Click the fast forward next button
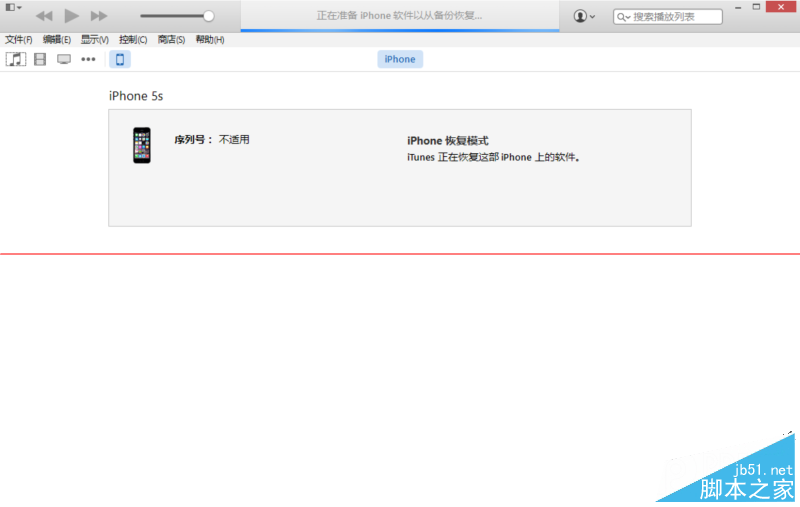Image resolution: width=800 pixels, height=507 pixels. [99, 16]
